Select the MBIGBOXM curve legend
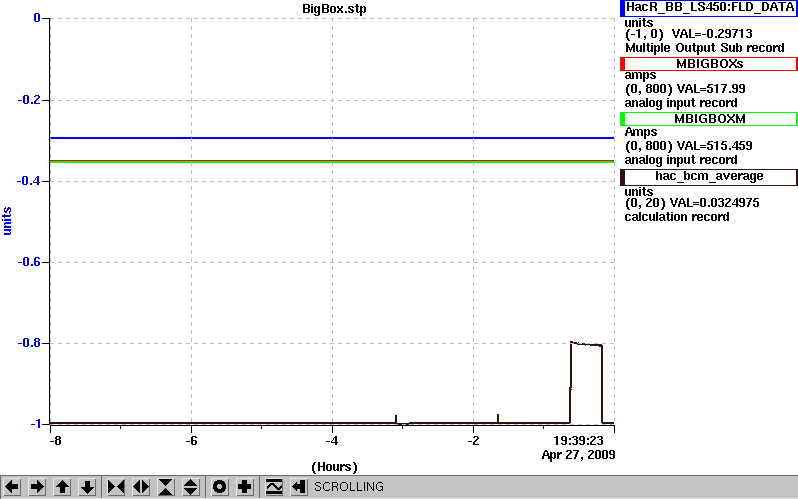Viewport: 798px width, 499px height. point(708,119)
